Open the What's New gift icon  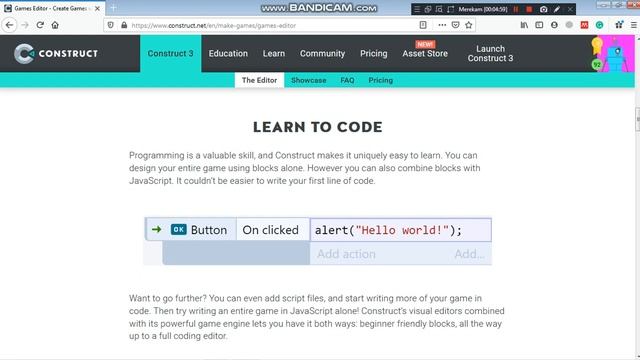pyautogui.click(x=619, y=25)
